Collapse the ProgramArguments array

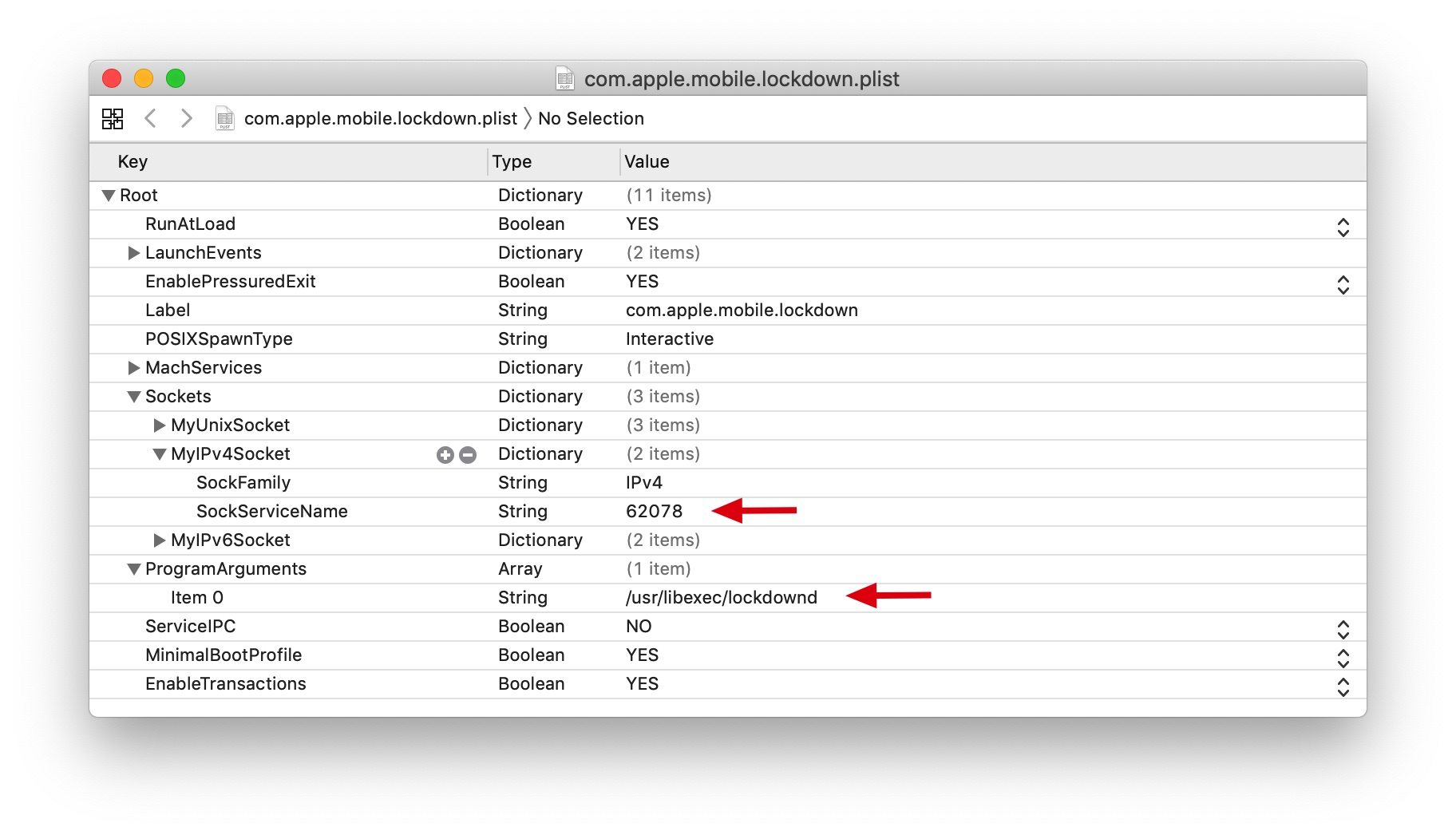(134, 569)
